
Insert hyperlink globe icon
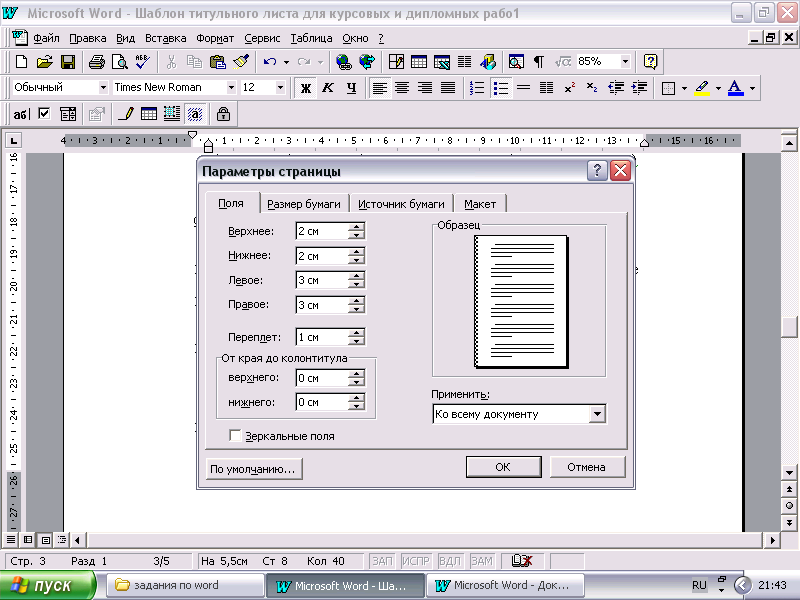(343, 62)
